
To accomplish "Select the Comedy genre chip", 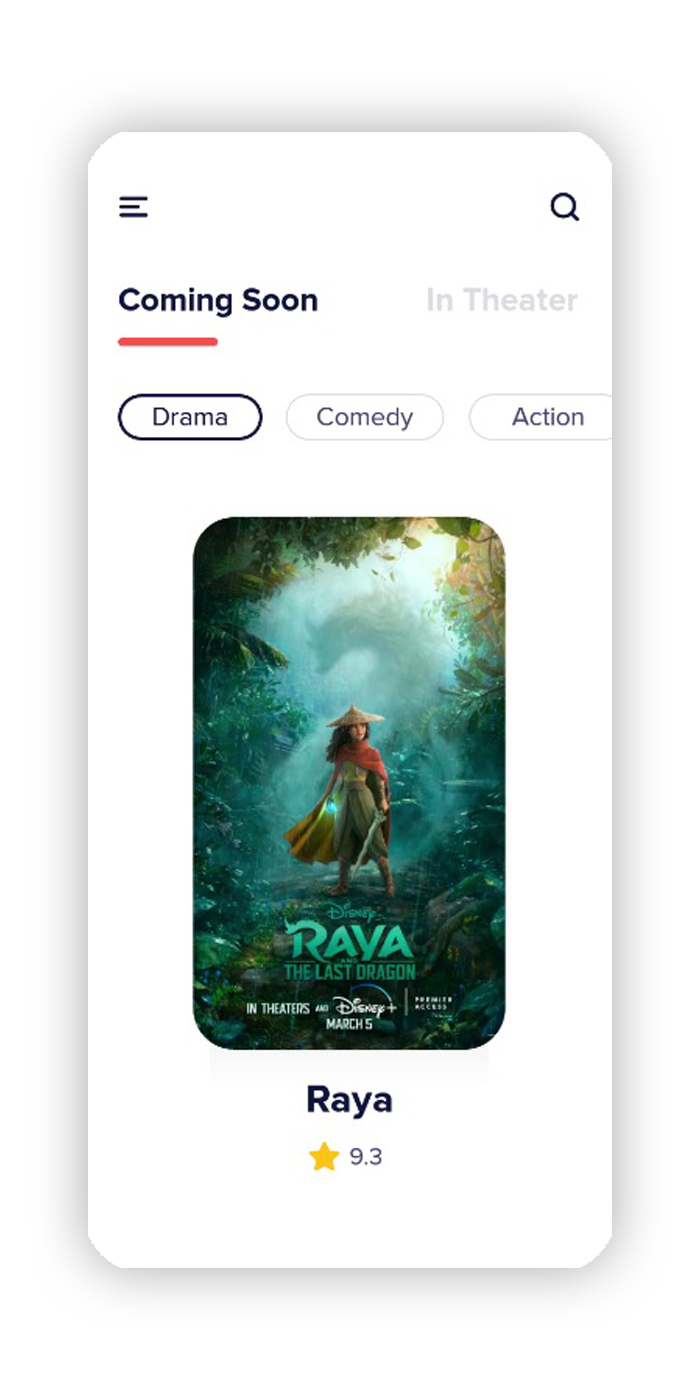I will [364, 417].
